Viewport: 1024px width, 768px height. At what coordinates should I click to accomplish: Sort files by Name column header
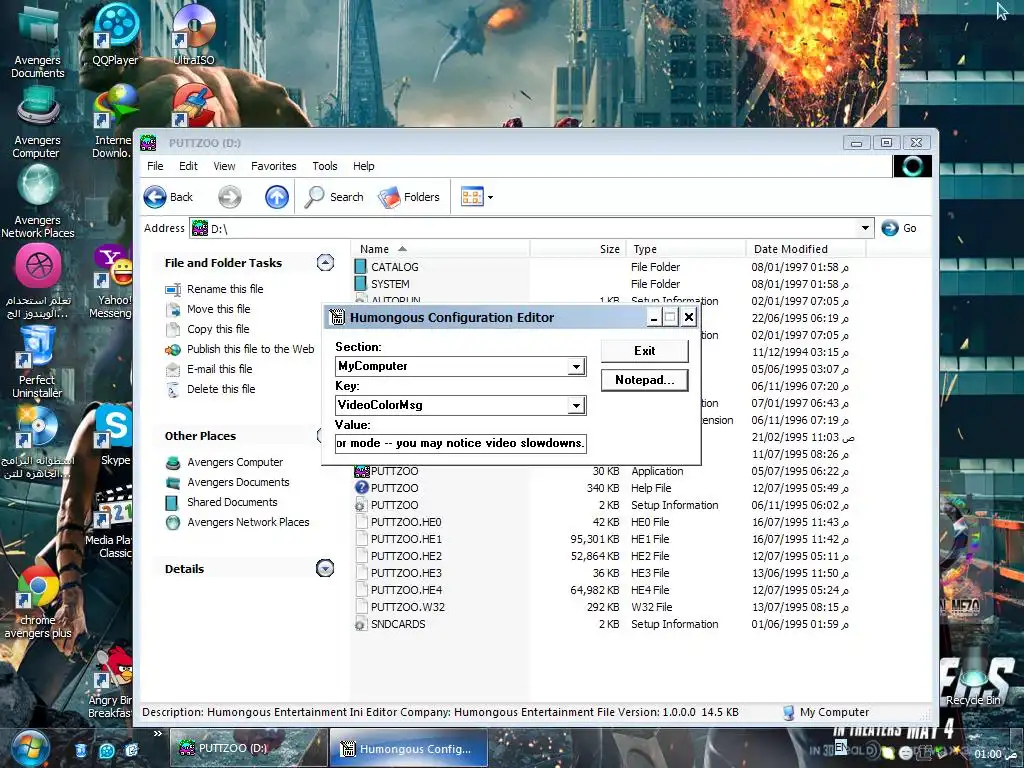pyautogui.click(x=441, y=249)
